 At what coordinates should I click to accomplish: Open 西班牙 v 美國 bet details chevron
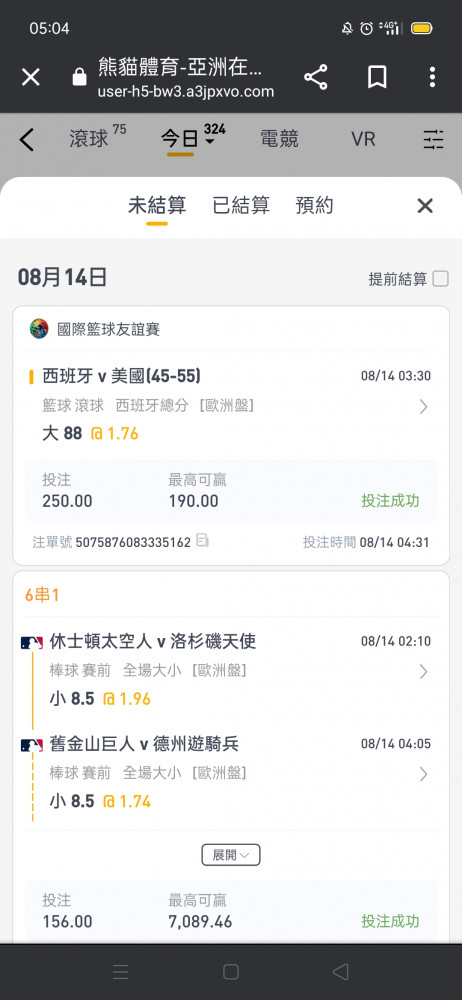tap(423, 406)
